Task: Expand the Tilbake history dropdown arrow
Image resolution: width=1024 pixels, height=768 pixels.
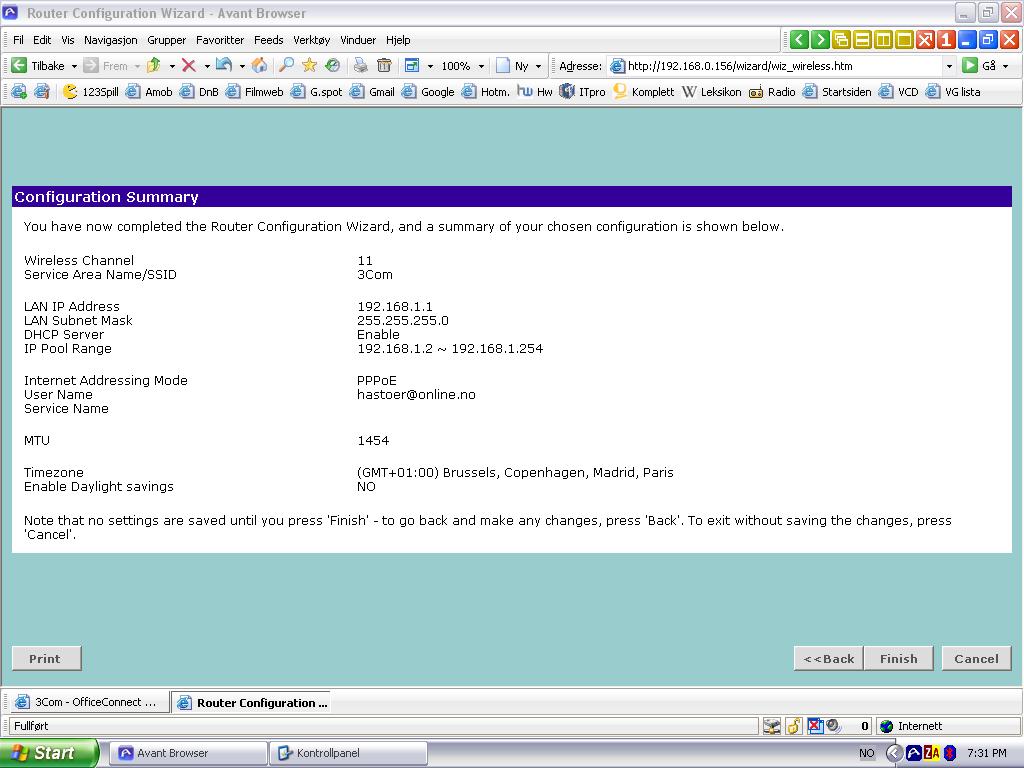Action: [74, 66]
